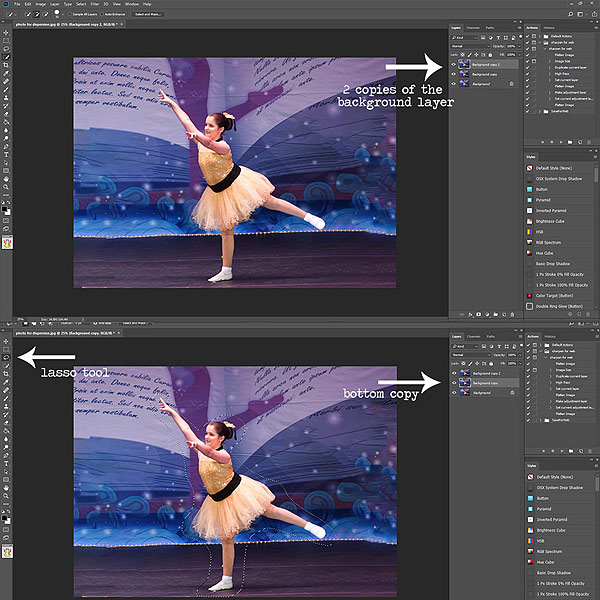The width and height of the screenshot is (600, 600).
Task: Switch to History tab in upper window
Action: pos(549,28)
